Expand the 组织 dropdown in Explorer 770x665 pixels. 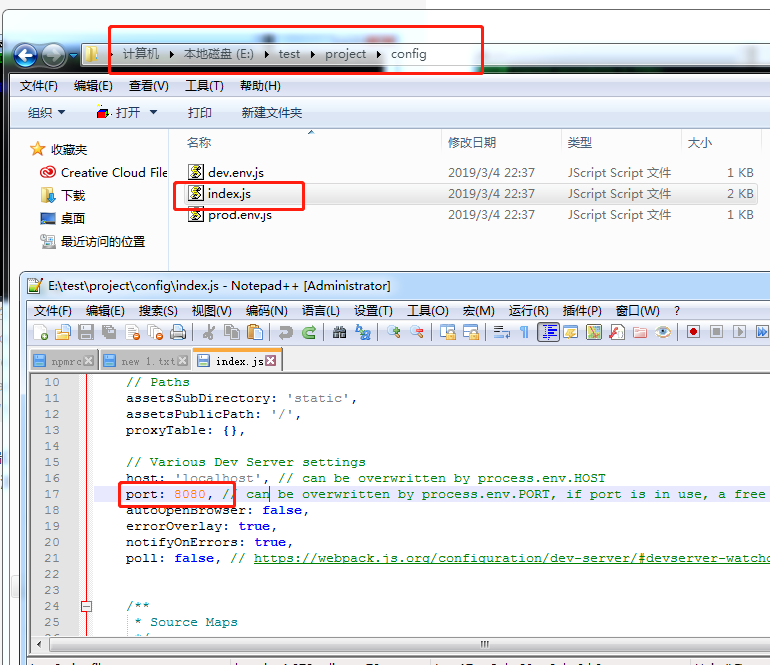(x=47, y=112)
